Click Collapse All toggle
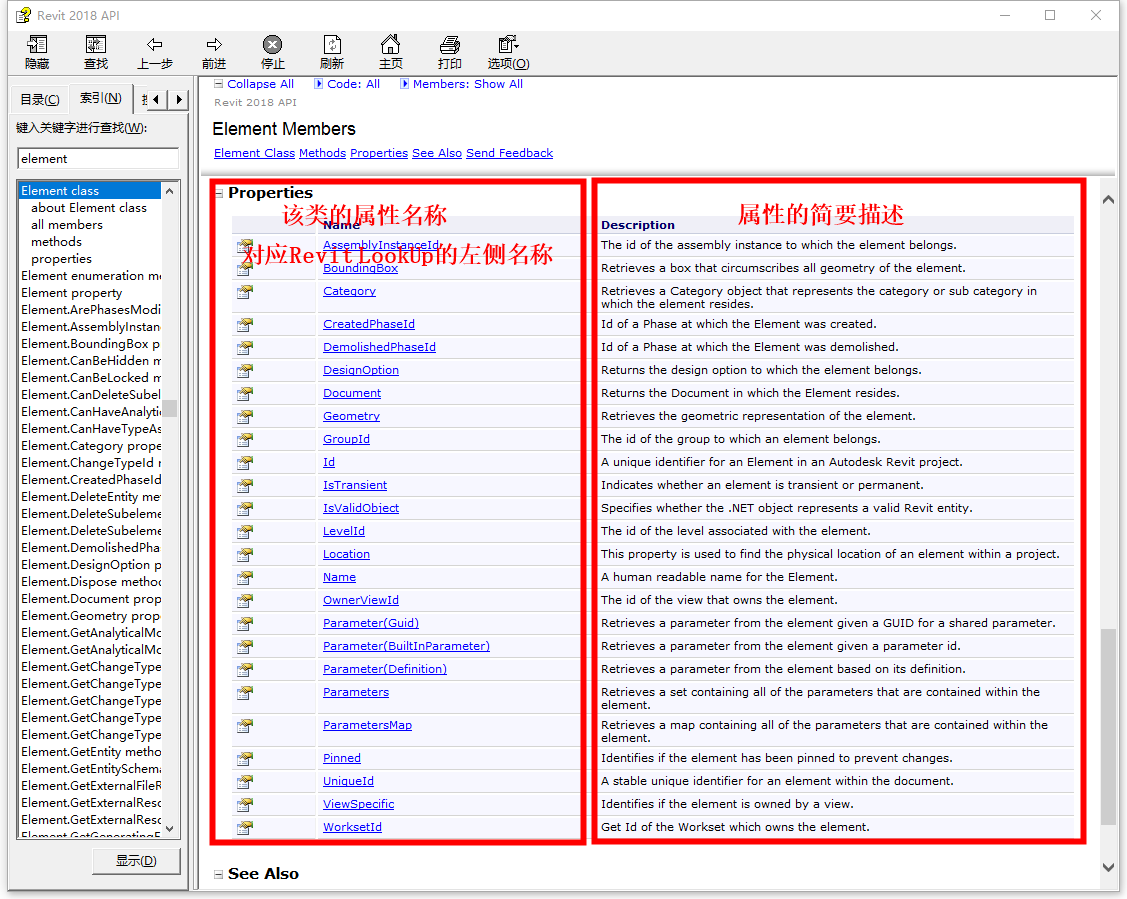This screenshot has width=1127, height=899. point(254,84)
